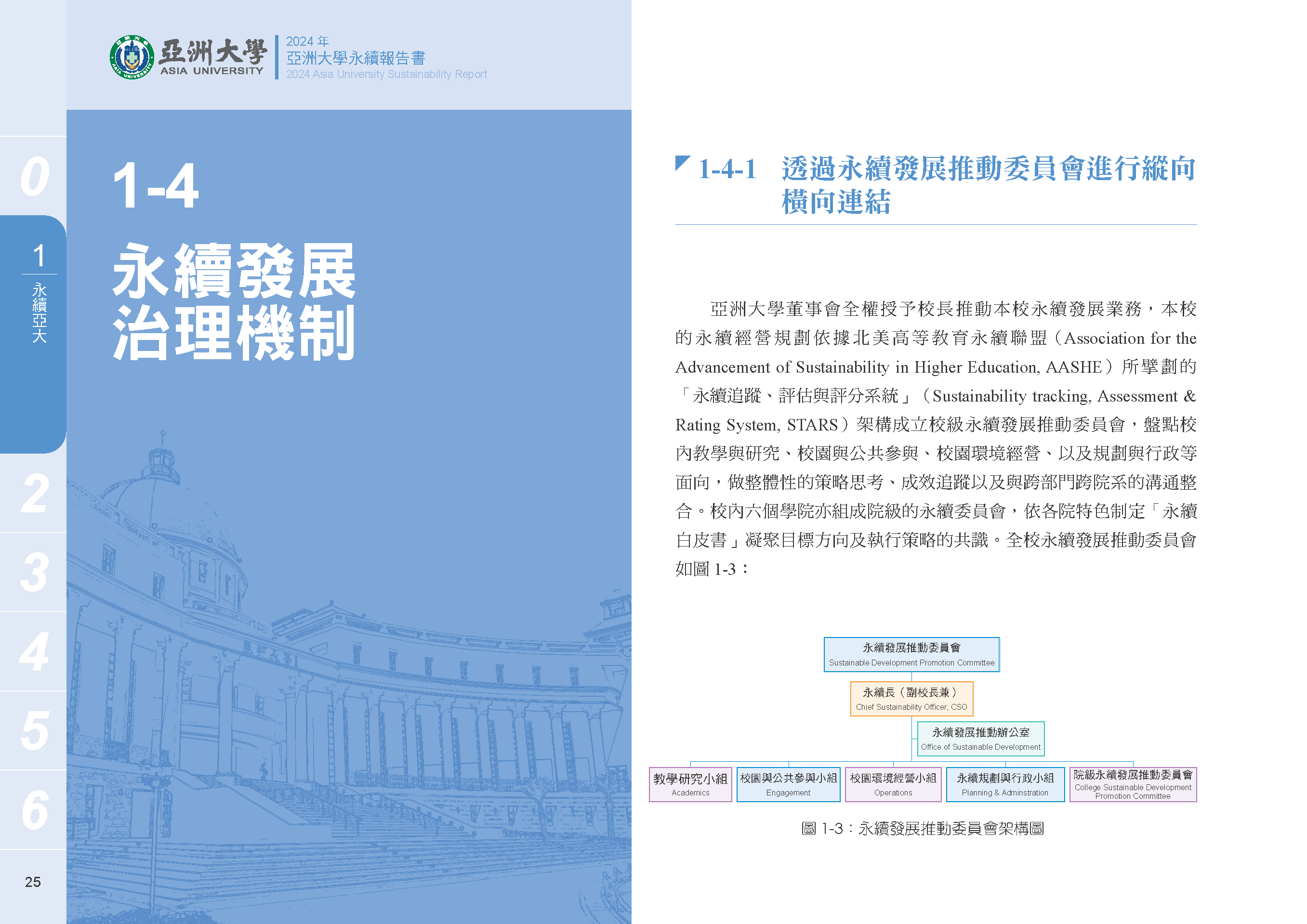Toggle the 校園與公共參與小組 Engagement box
The width and height of the screenshot is (1307, 924).
(x=789, y=785)
